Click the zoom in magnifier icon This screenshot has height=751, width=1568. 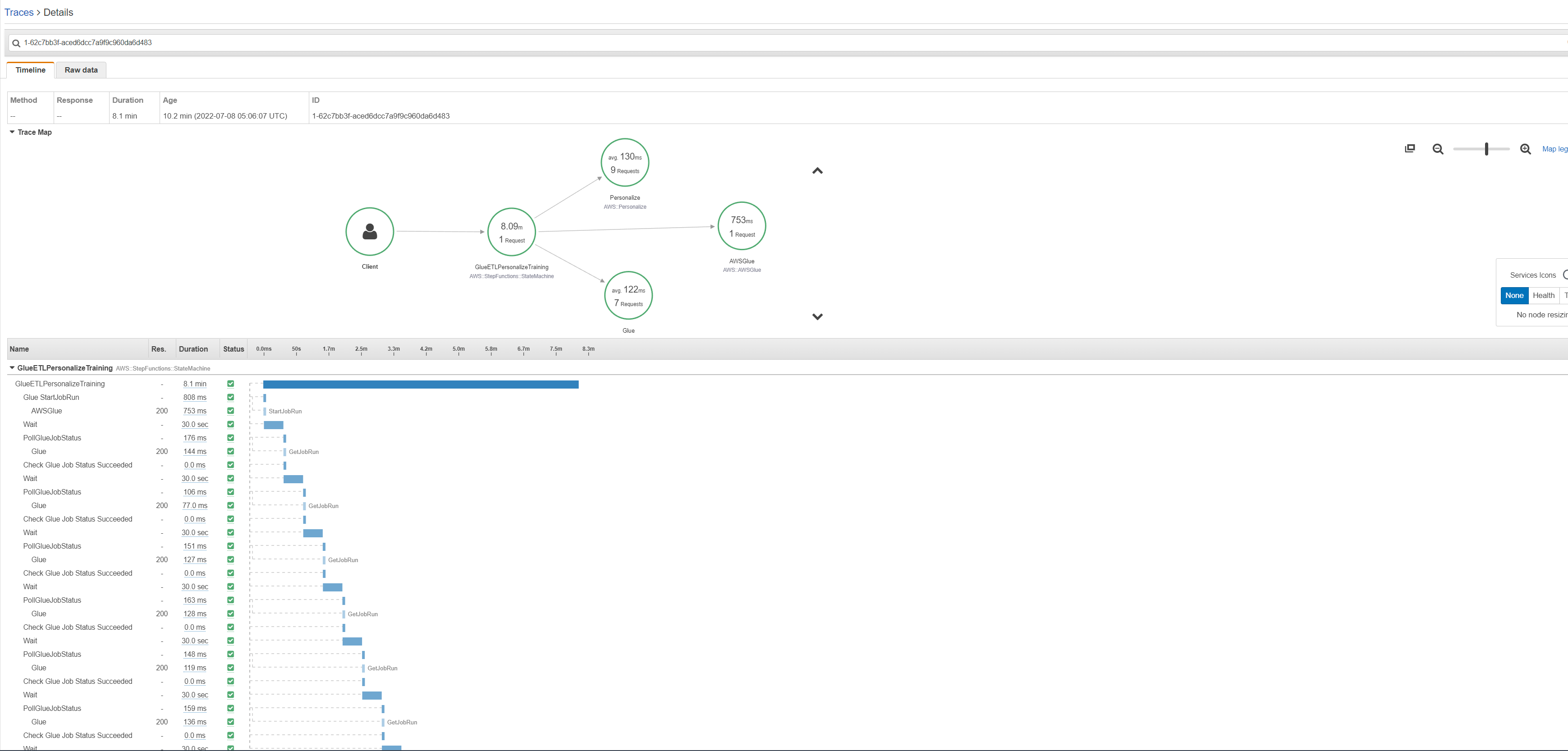point(1525,149)
